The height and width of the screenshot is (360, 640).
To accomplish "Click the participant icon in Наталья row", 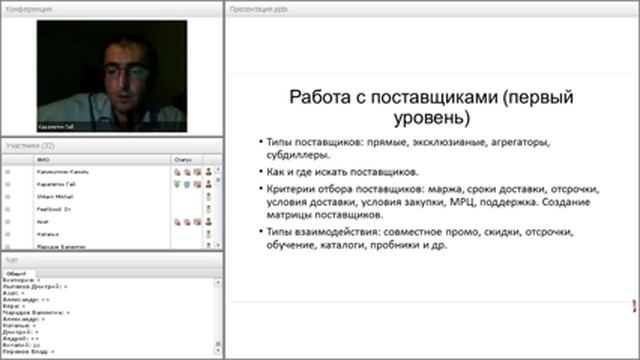I will [x=209, y=234].
